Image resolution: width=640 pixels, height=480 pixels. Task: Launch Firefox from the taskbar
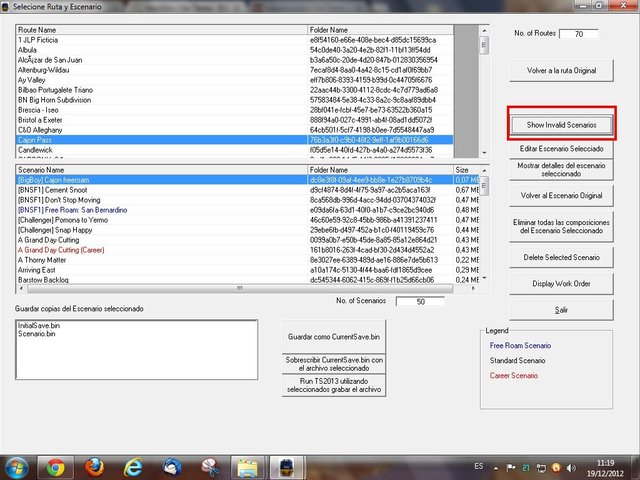(x=93, y=466)
